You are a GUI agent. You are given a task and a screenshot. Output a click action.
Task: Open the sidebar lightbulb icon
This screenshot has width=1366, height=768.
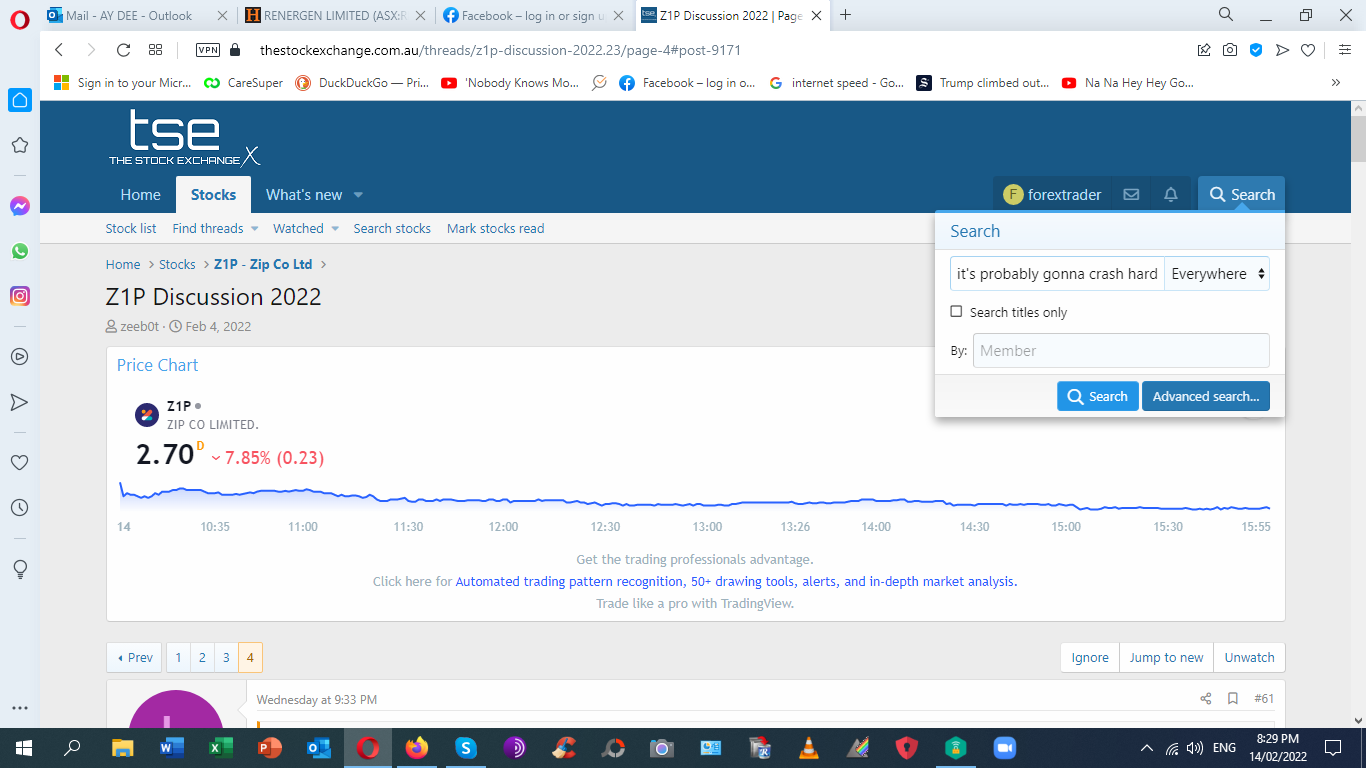pyautogui.click(x=19, y=569)
